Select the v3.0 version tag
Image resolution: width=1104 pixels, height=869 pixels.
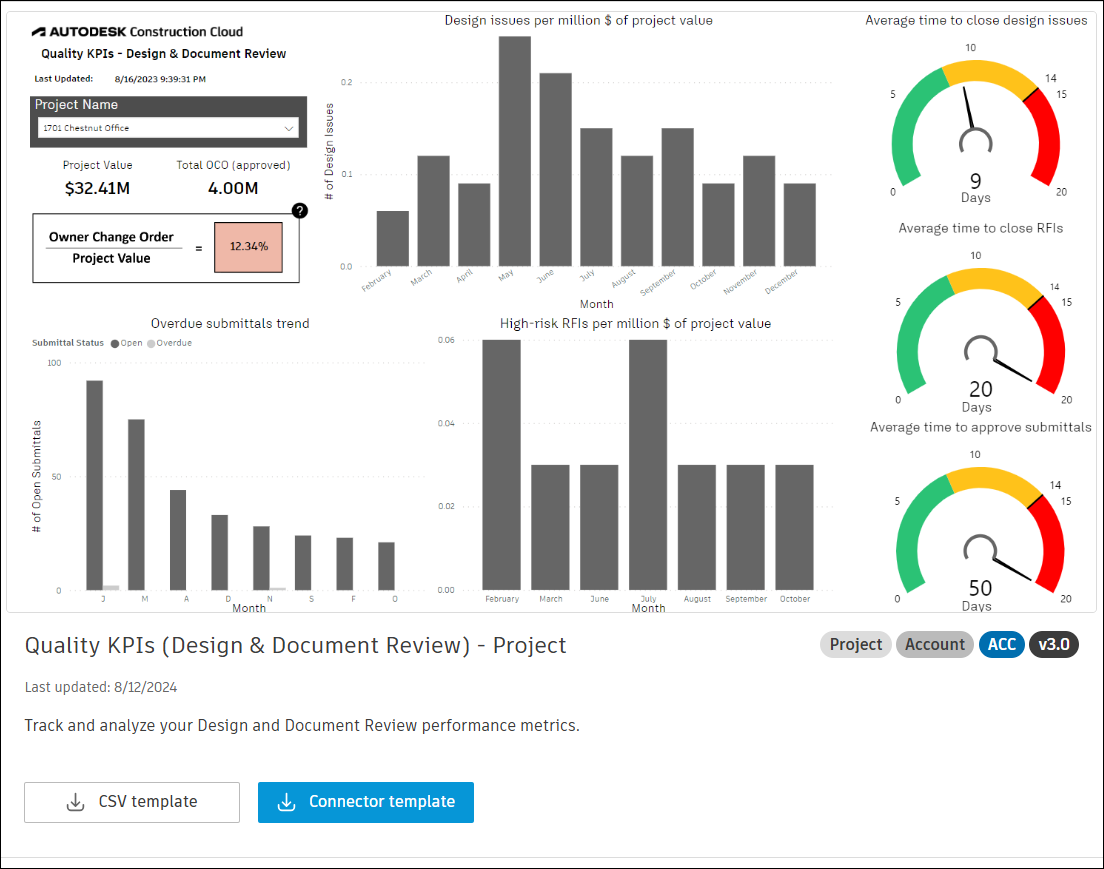(x=1053, y=644)
